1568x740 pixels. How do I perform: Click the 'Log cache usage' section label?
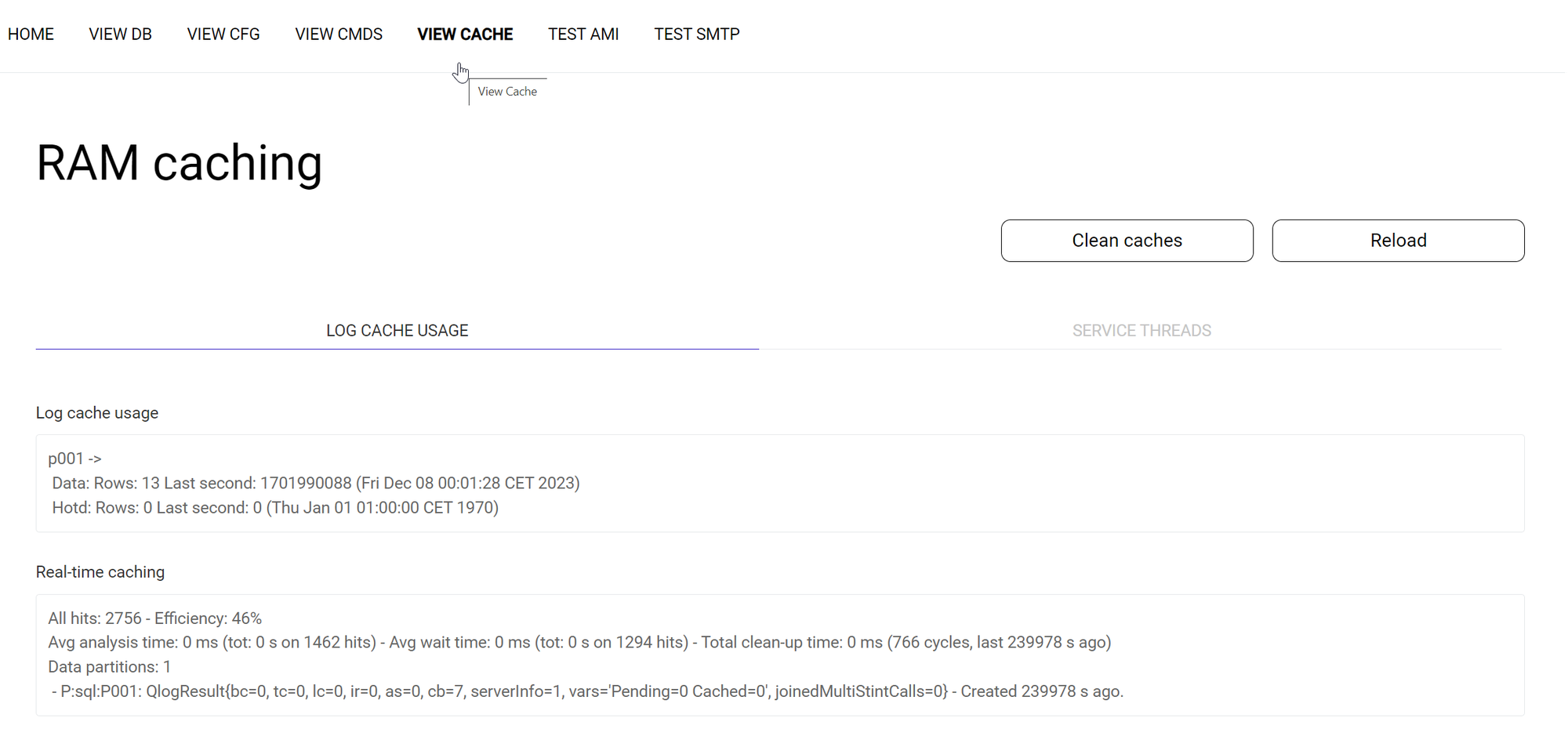point(97,413)
